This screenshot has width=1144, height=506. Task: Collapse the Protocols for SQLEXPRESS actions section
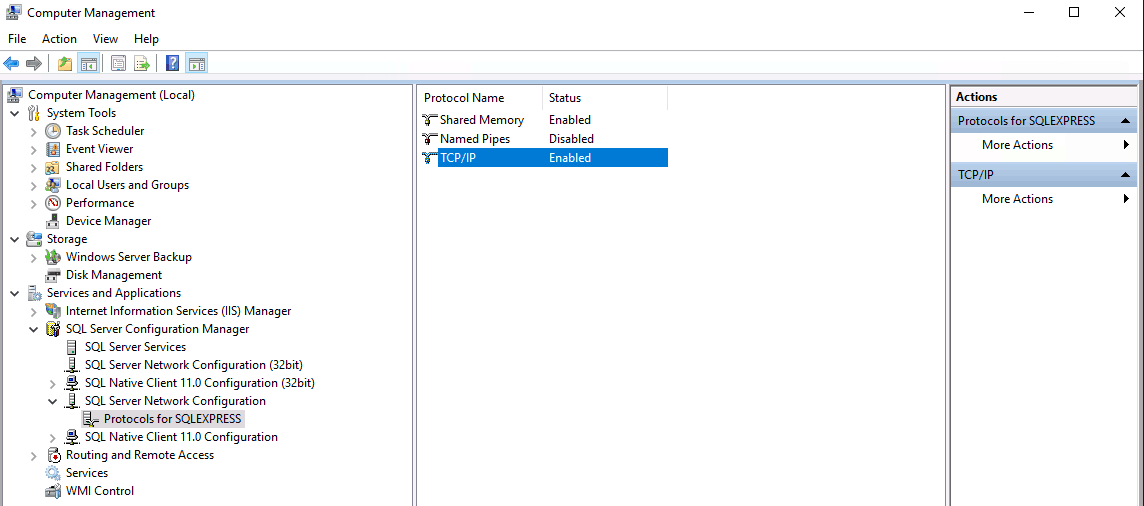pos(1126,121)
